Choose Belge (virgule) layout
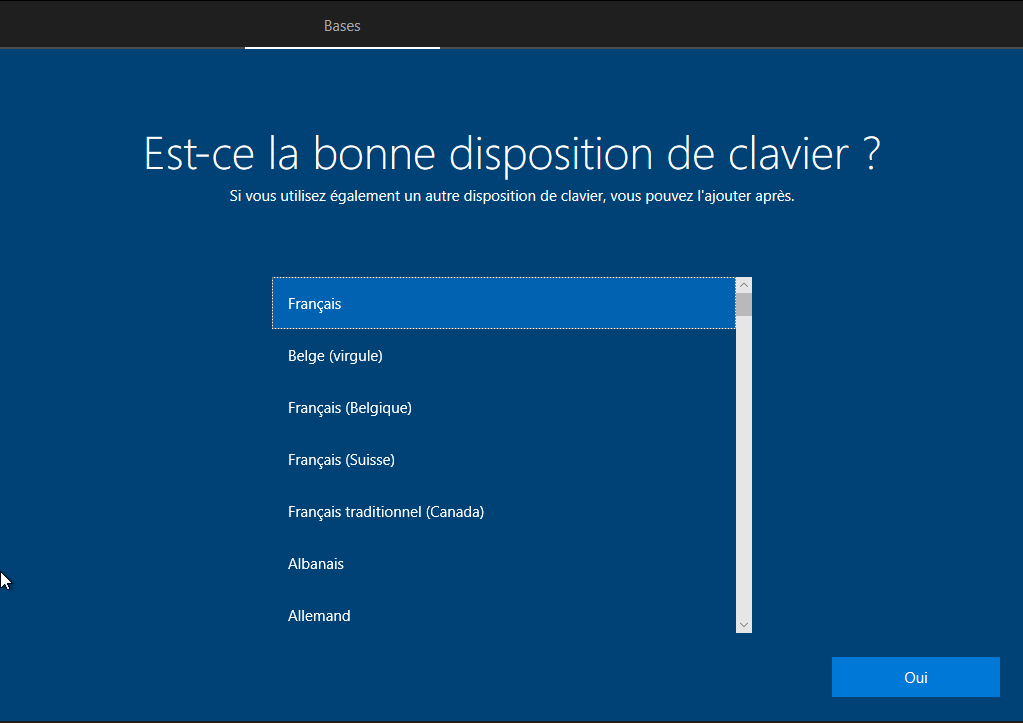 [x=504, y=356]
